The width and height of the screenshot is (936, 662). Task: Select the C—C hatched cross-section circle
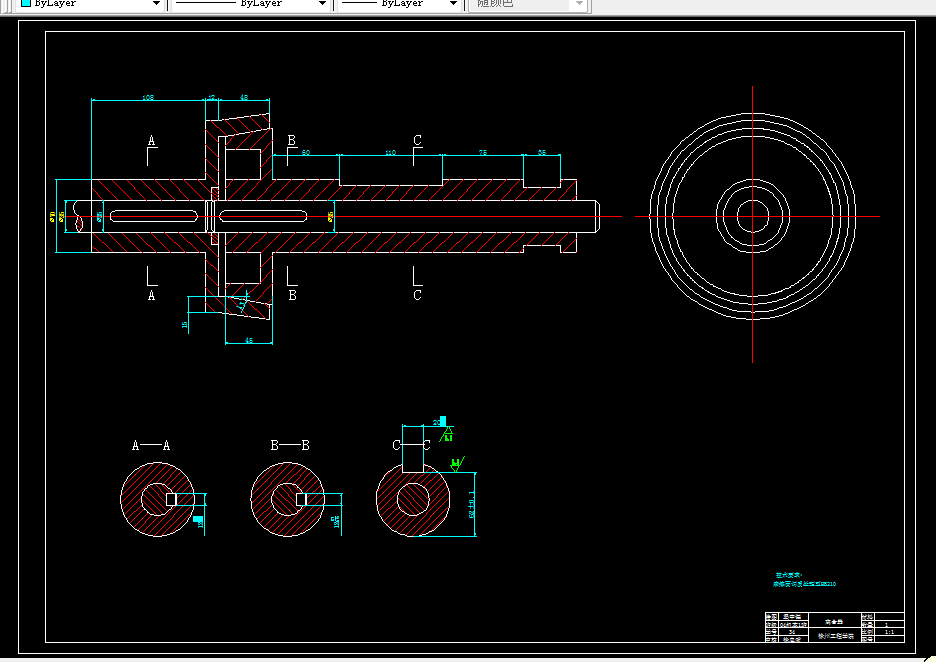[x=413, y=499]
